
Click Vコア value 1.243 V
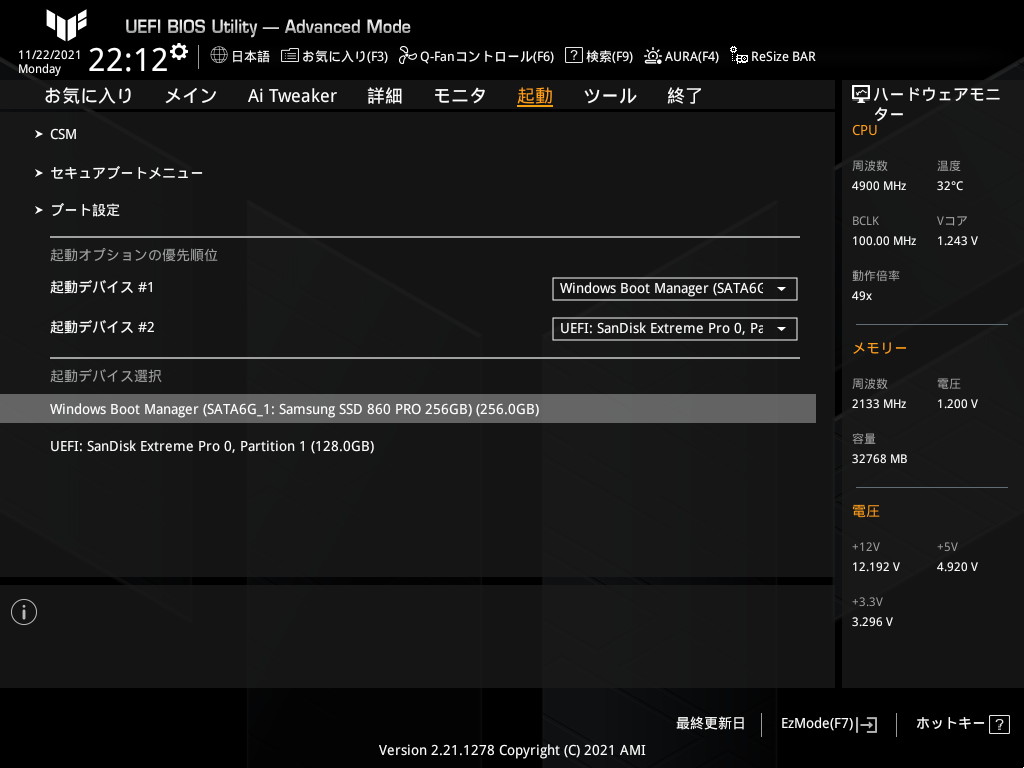[957, 241]
